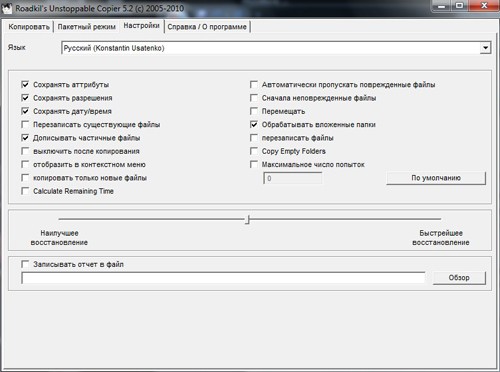This screenshot has width=500, height=372.
Task: Open the Справка / О программе tab
Action: [x=207, y=27]
